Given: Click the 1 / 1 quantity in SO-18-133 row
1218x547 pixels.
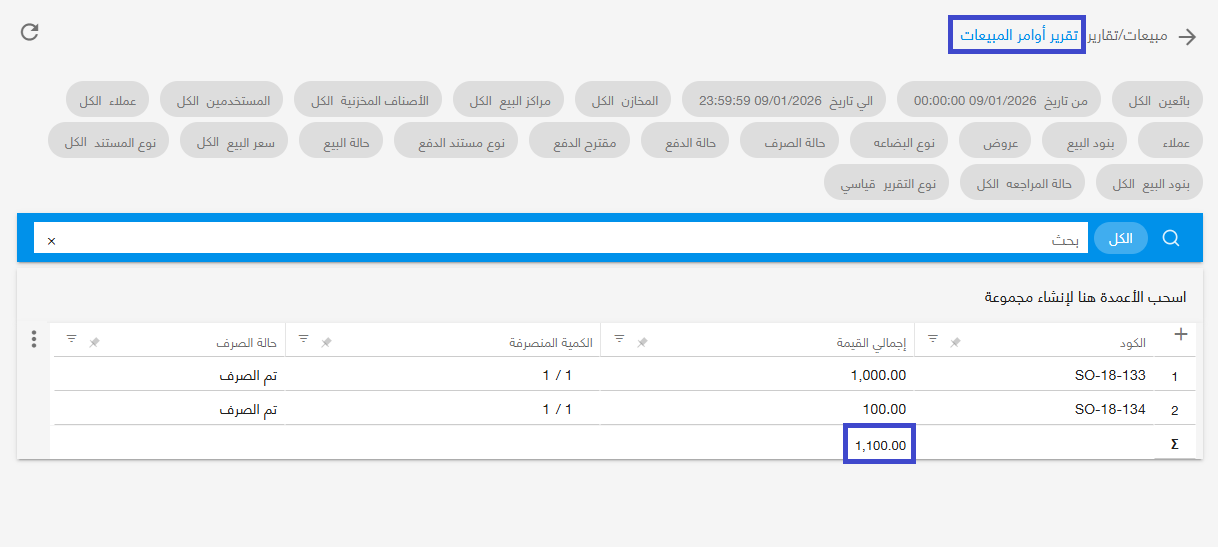Looking at the screenshot, I should [x=557, y=376].
